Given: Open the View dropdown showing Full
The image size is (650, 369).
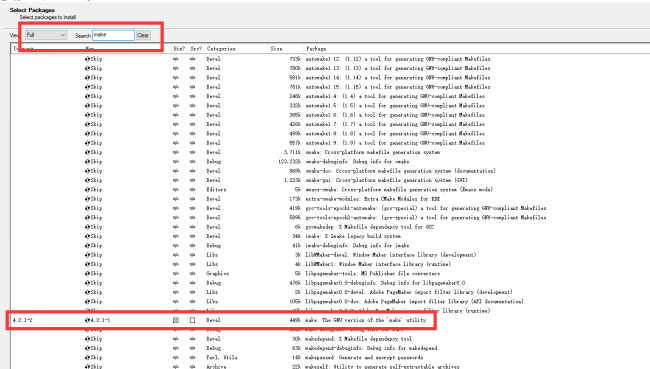Looking at the screenshot, I should 46,35.
